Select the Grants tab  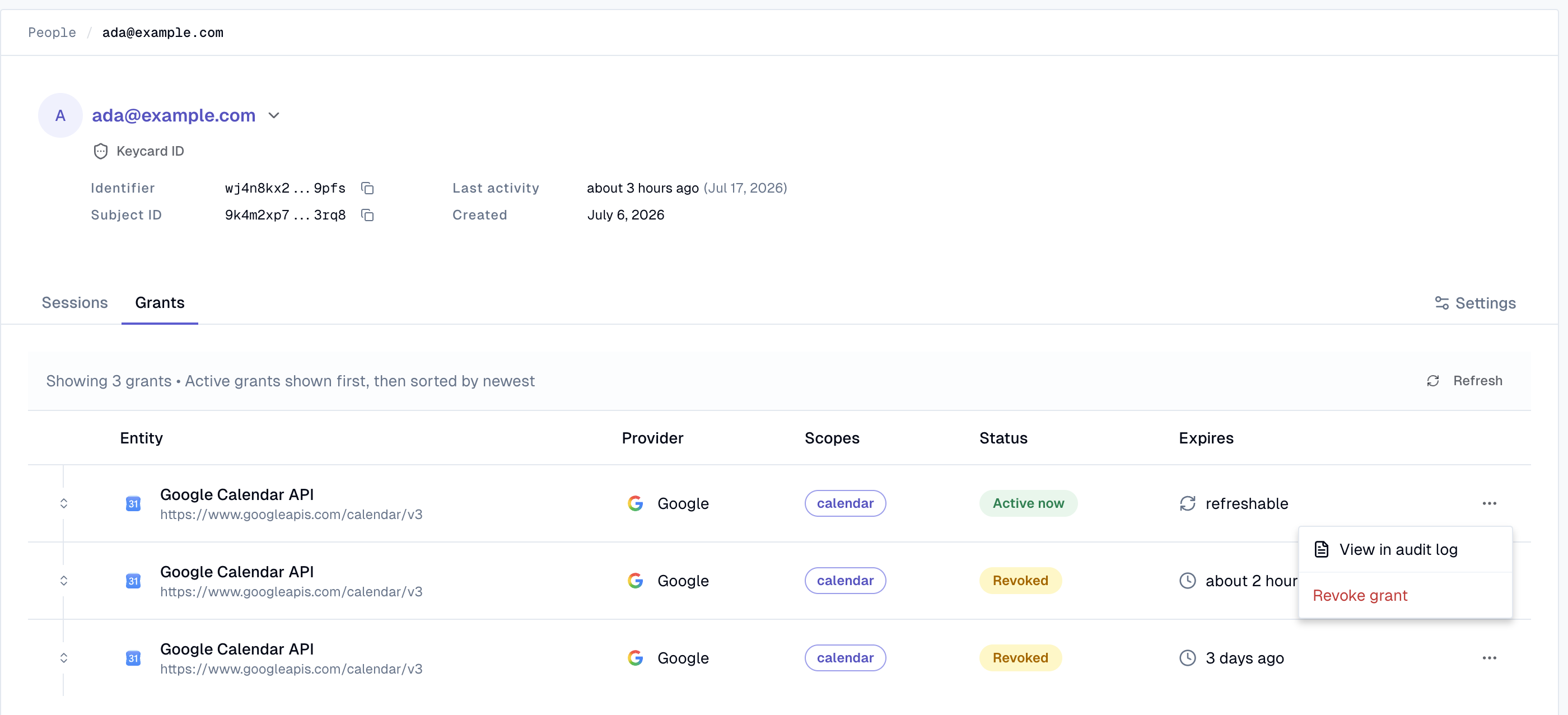pos(160,302)
